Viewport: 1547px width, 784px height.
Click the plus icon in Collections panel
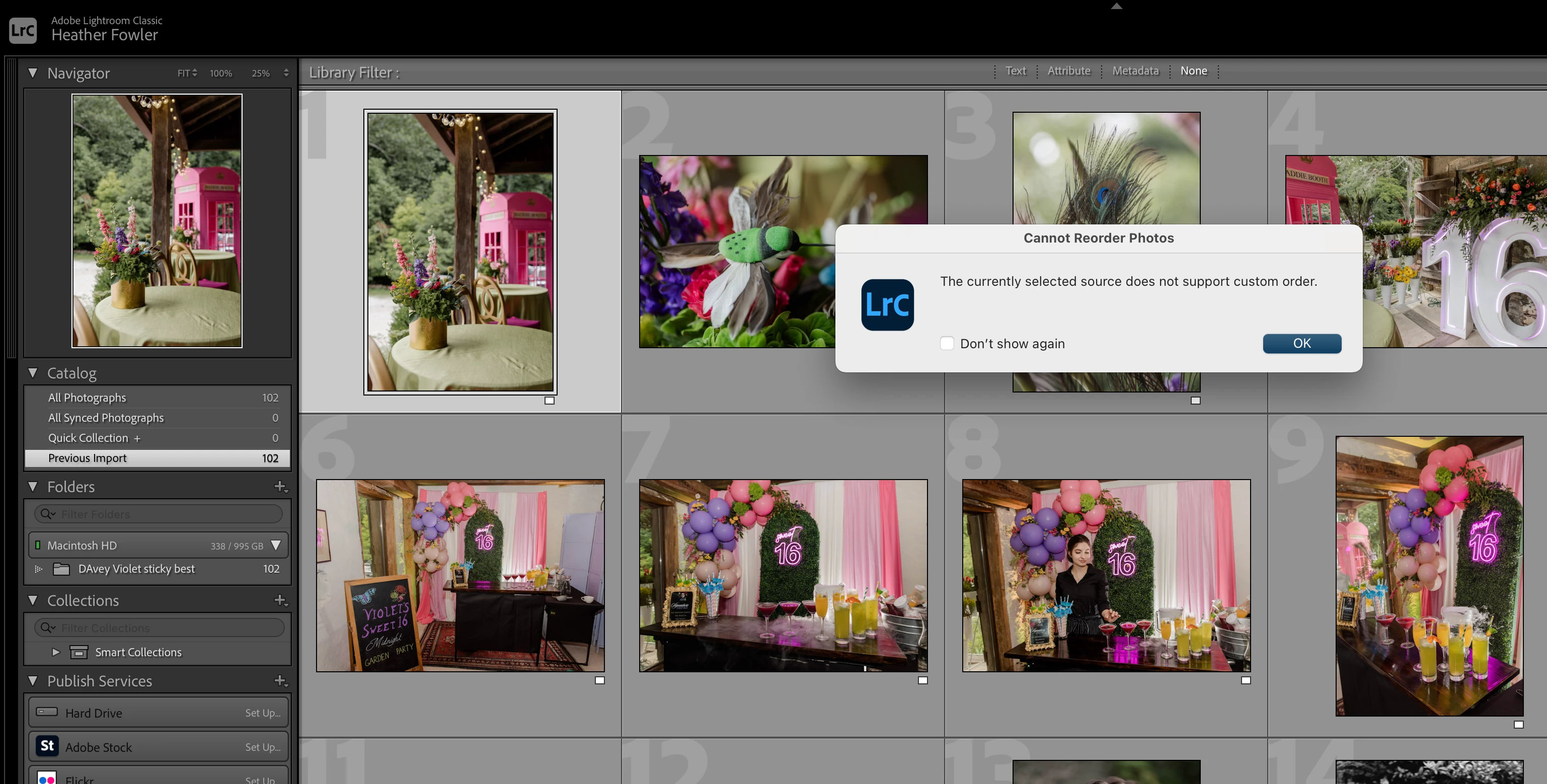coord(280,600)
